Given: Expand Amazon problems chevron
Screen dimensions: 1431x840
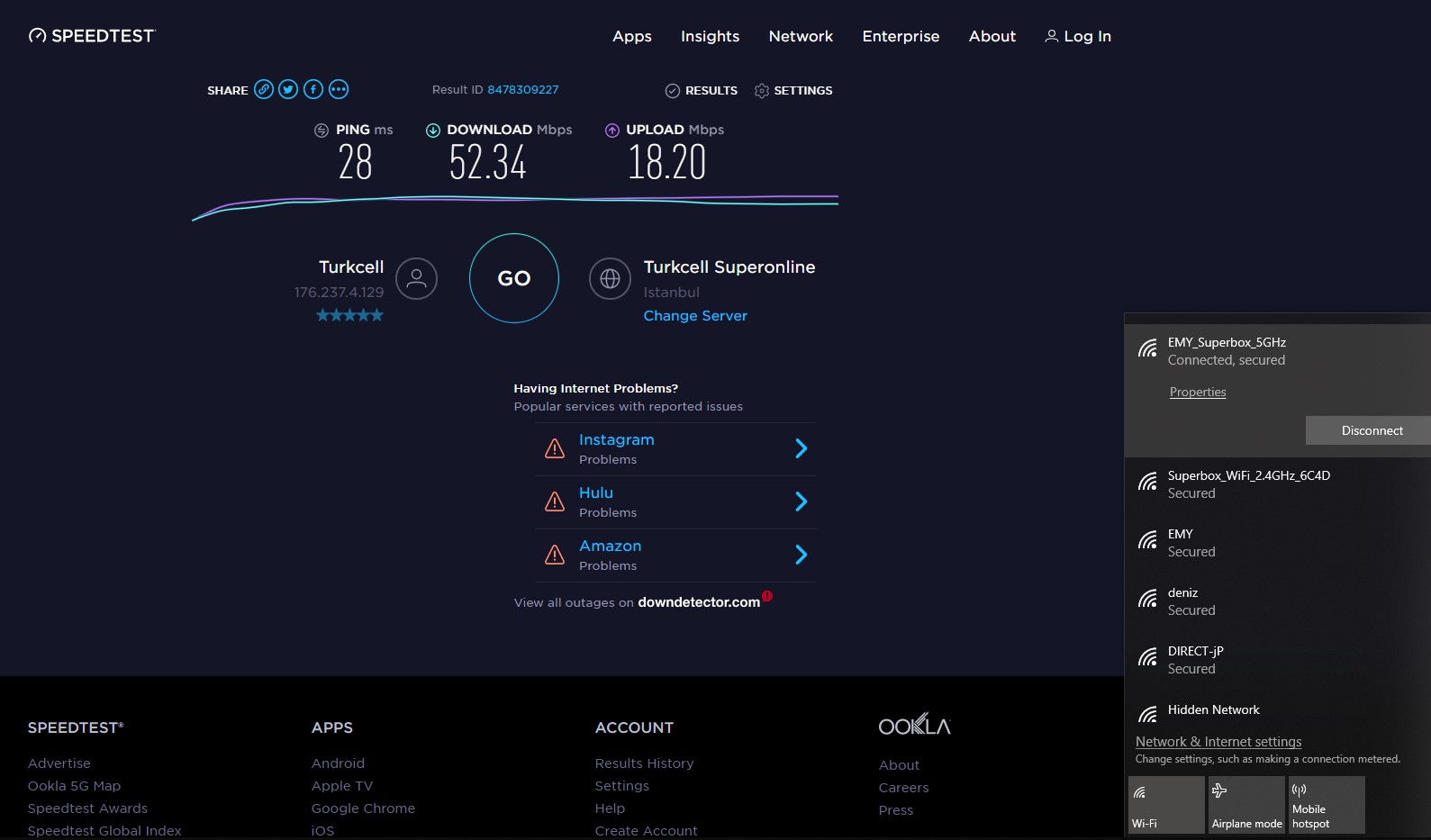Looking at the screenshot, I should [802, 555].
